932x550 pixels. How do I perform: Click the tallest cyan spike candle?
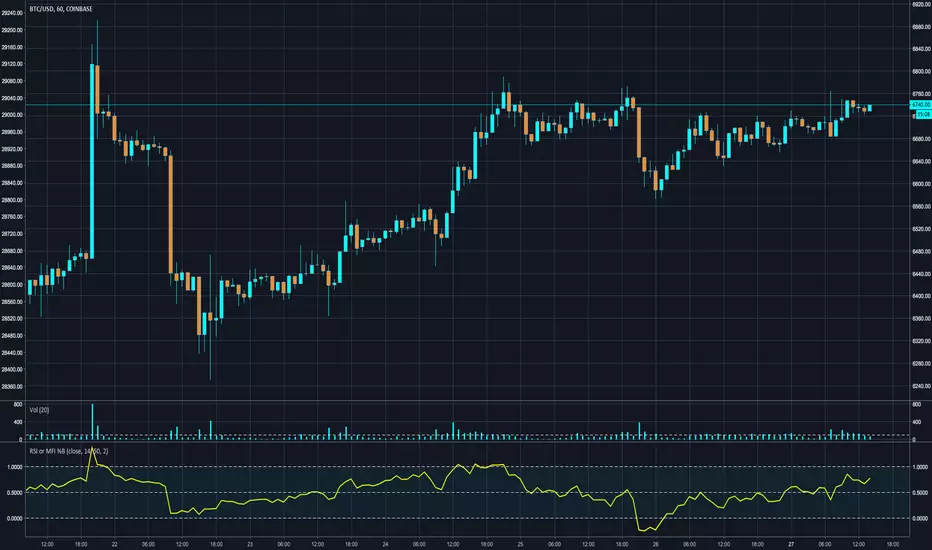click(x=92, y=161)
